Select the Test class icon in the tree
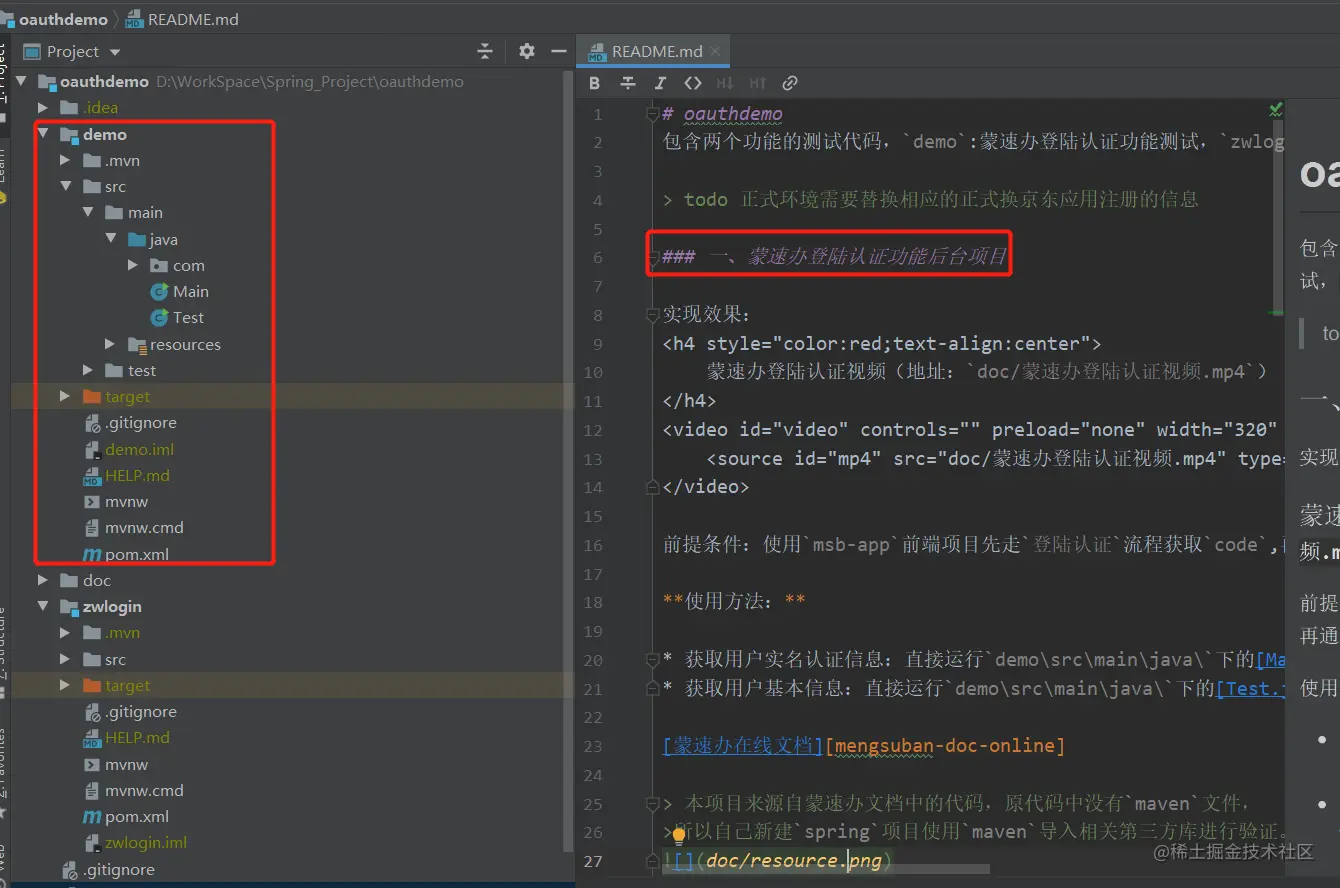Image resolution: width=1340 pixels, height=888 pixels. 159,318
